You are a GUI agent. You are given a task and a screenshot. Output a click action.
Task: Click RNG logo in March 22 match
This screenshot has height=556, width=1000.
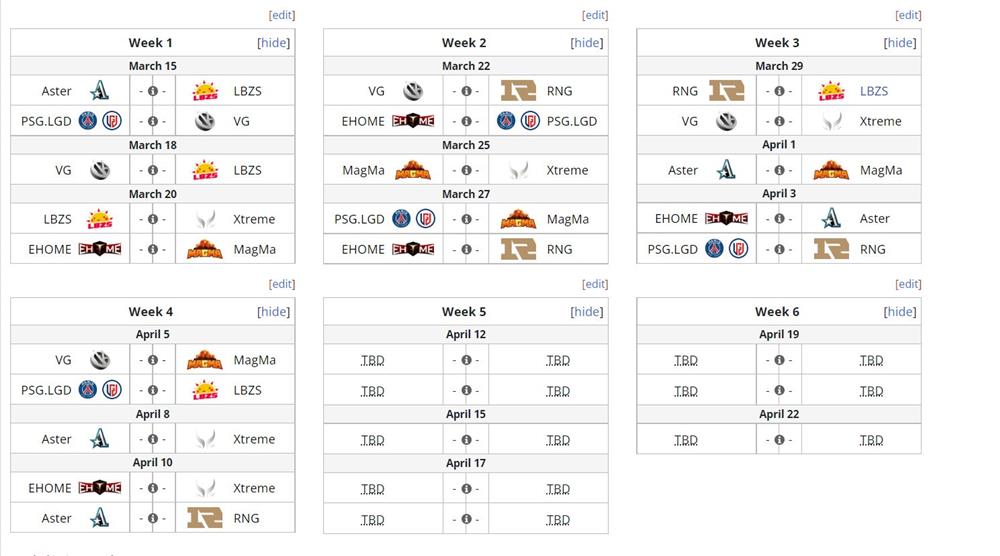[x=518, y=91]
